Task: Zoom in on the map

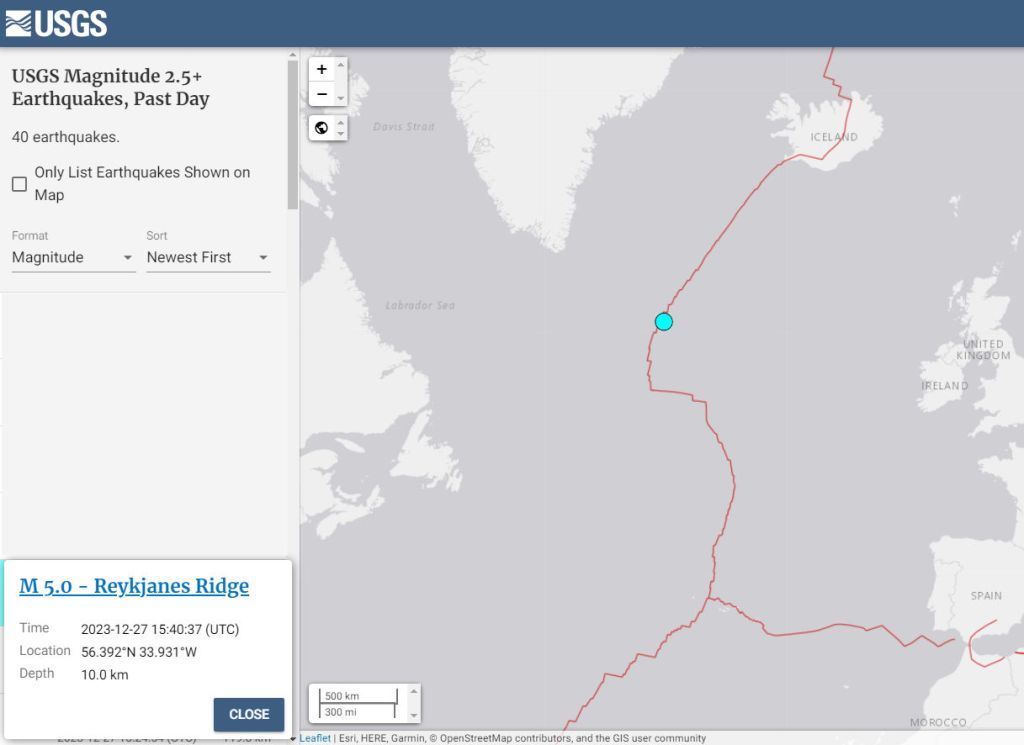Action: pyautogui.click(x=321, y=69)
